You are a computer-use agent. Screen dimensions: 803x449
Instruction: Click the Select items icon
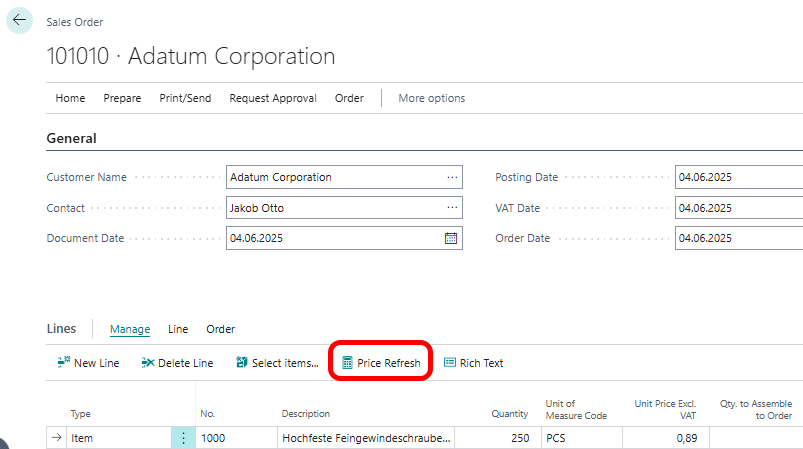241,363
